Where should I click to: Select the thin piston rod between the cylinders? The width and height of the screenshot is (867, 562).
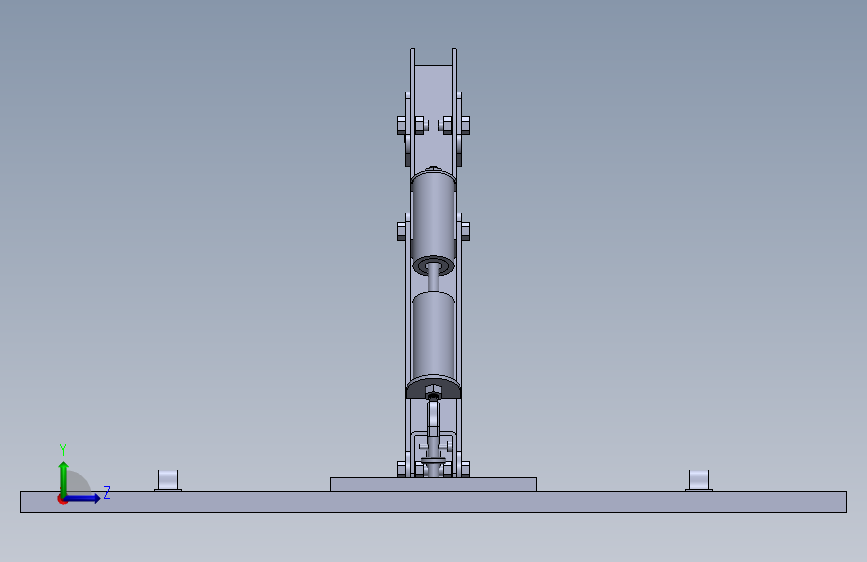tap(434, 279)
